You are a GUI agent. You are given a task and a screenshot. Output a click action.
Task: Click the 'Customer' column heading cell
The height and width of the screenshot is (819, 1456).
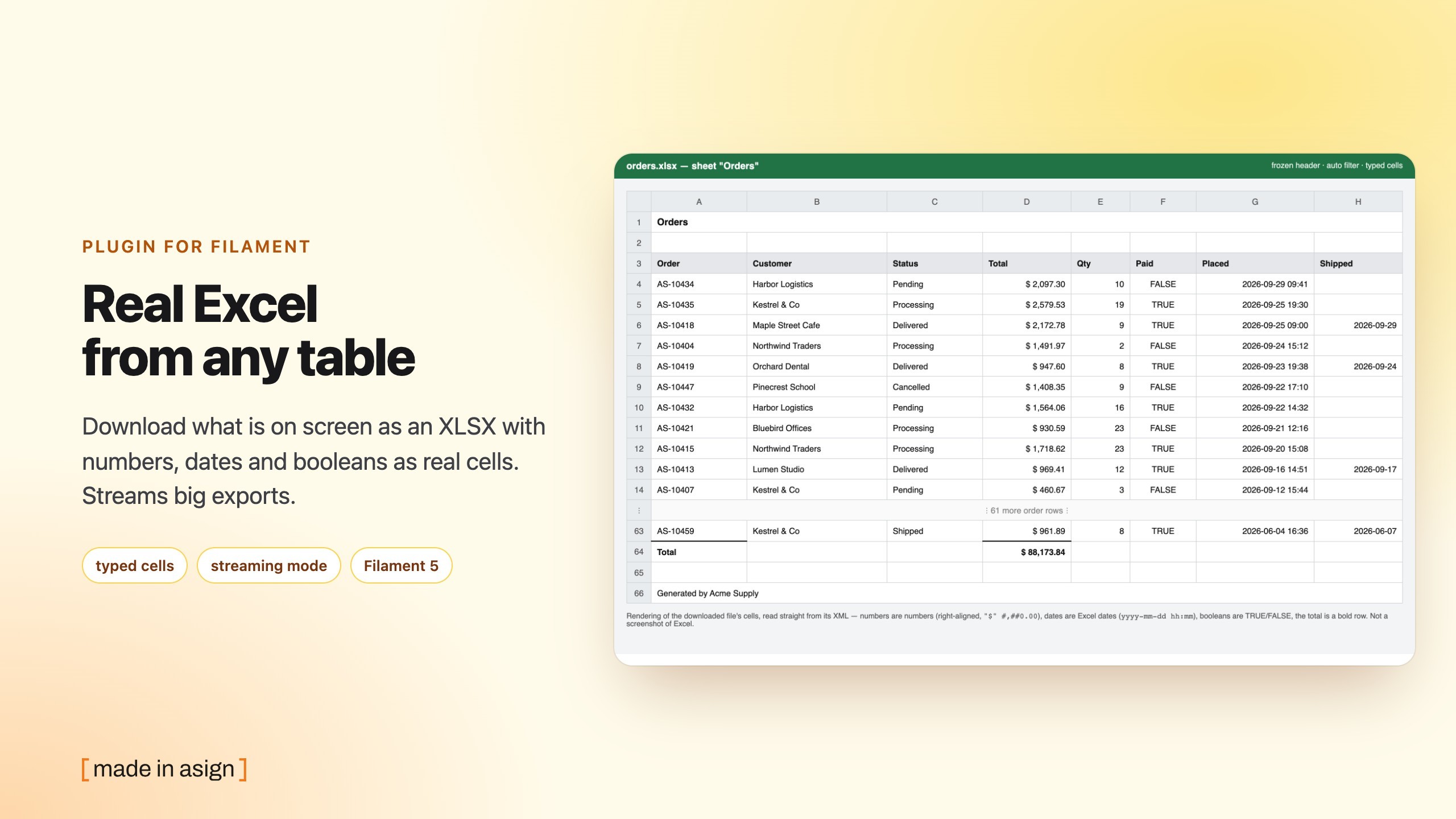point(816,263)
